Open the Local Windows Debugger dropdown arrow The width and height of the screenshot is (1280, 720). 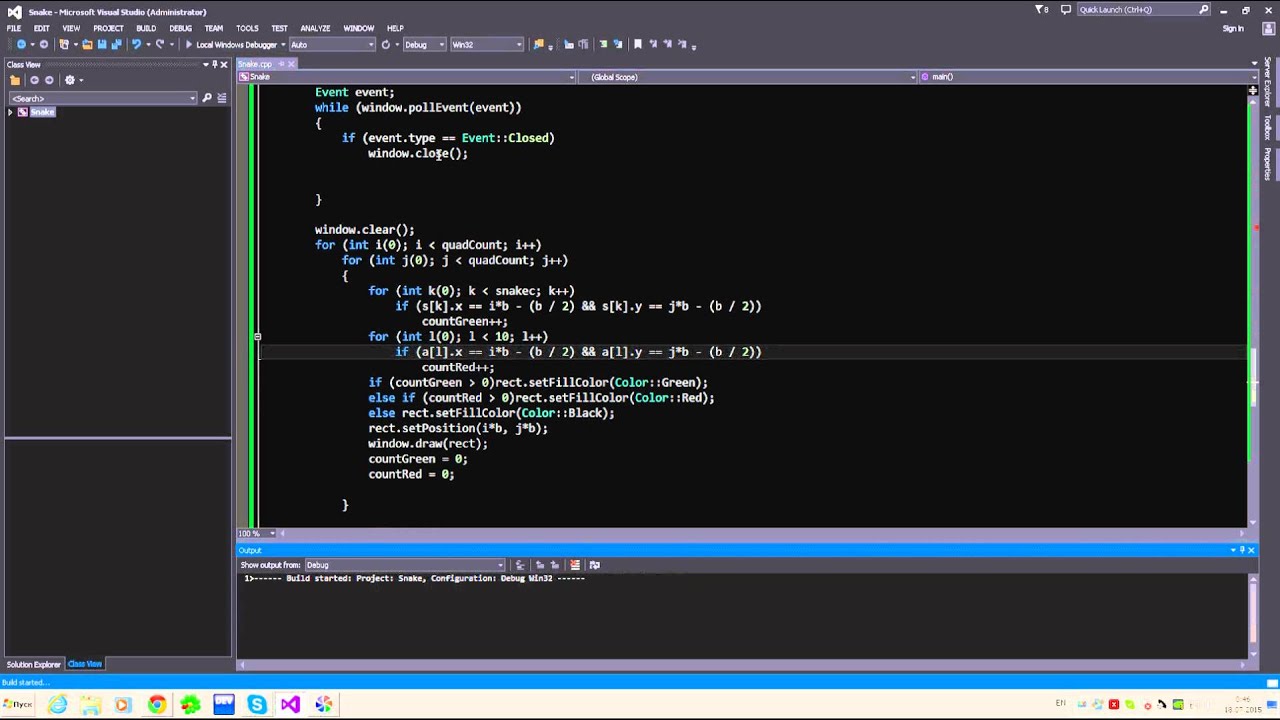pyautogui.click(x=282, y=44)
